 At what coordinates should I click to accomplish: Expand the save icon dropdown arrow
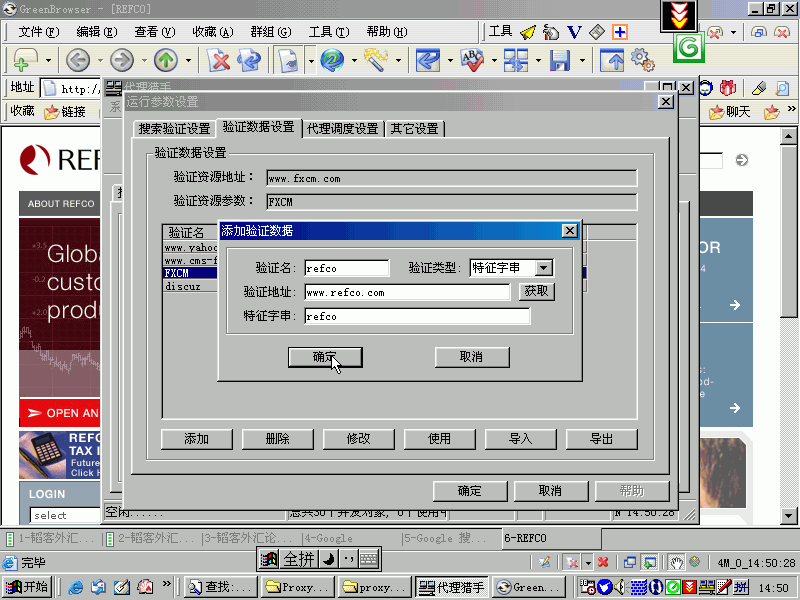(582, 60)
